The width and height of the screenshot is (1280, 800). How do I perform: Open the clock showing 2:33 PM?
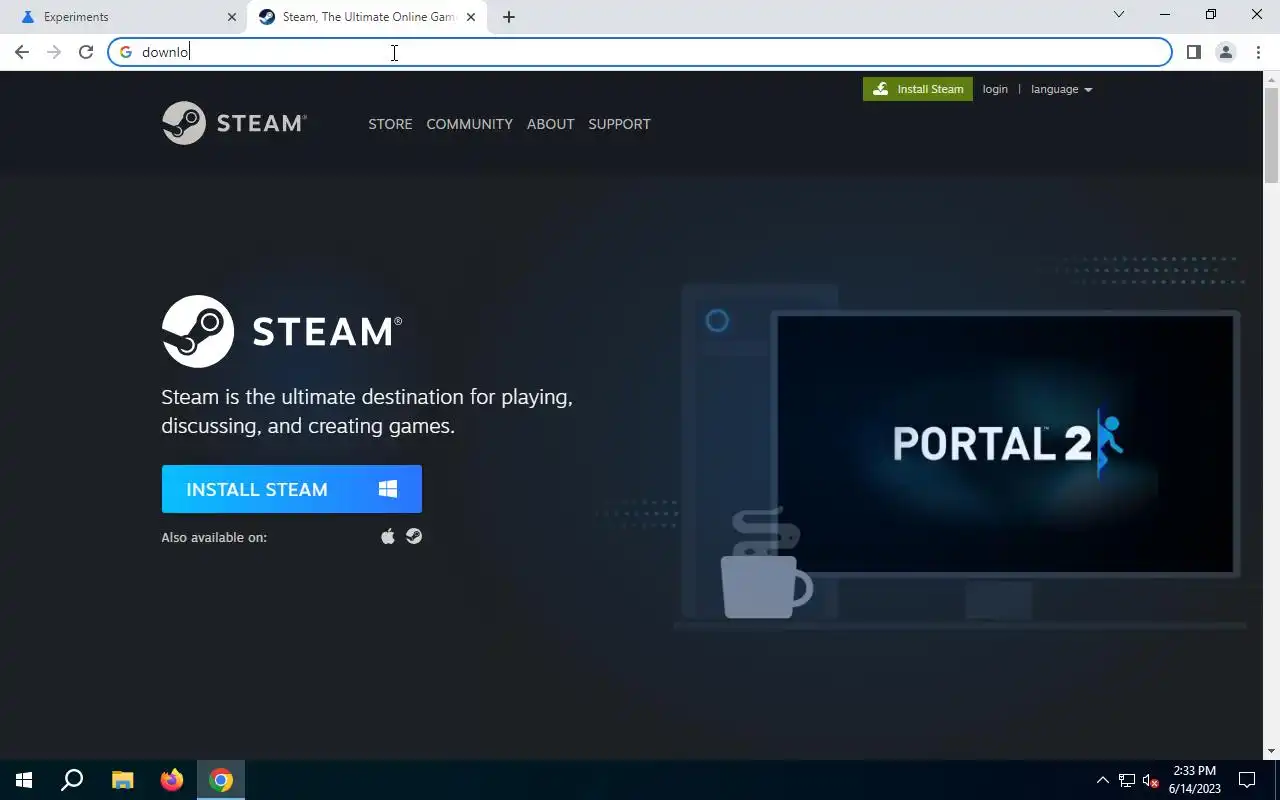click(1195, 780)
